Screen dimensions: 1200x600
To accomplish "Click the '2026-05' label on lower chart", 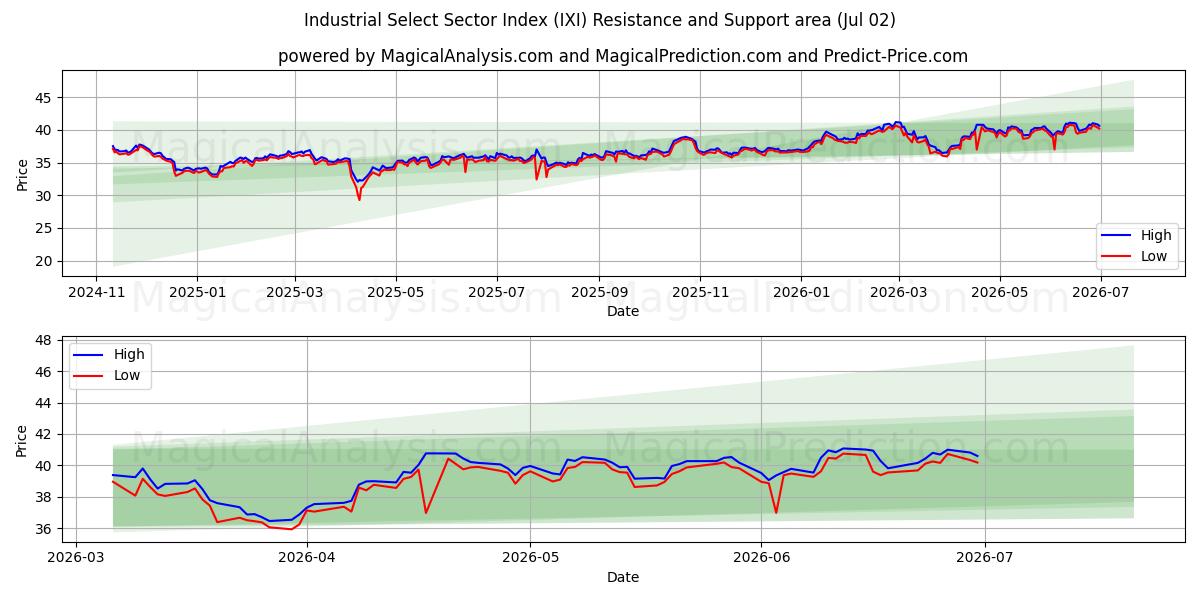I will click(530, 559).
